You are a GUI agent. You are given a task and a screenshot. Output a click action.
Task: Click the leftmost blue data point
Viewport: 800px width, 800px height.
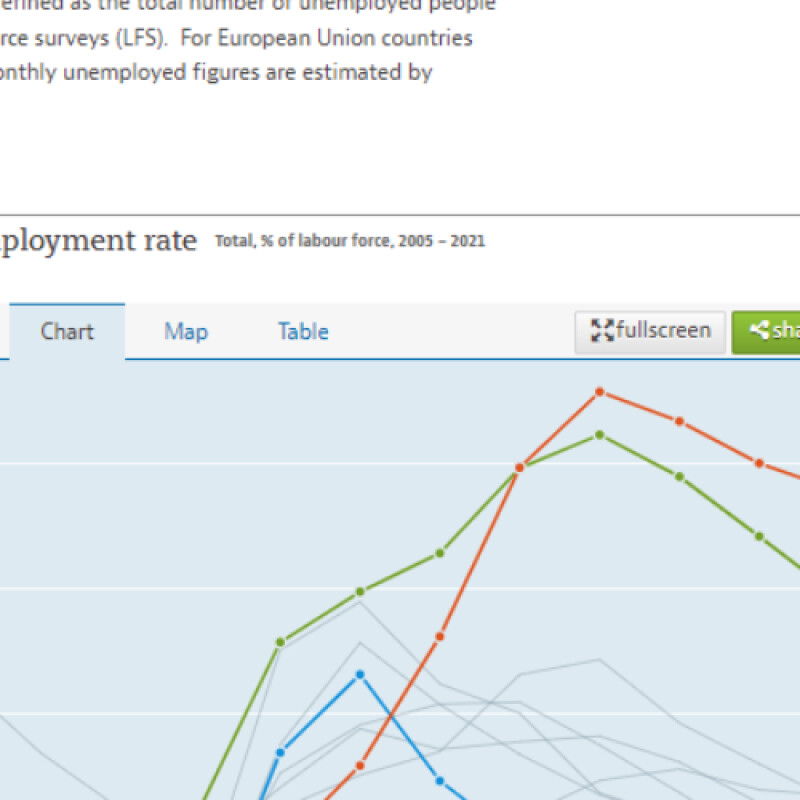[x=281, y=751]
